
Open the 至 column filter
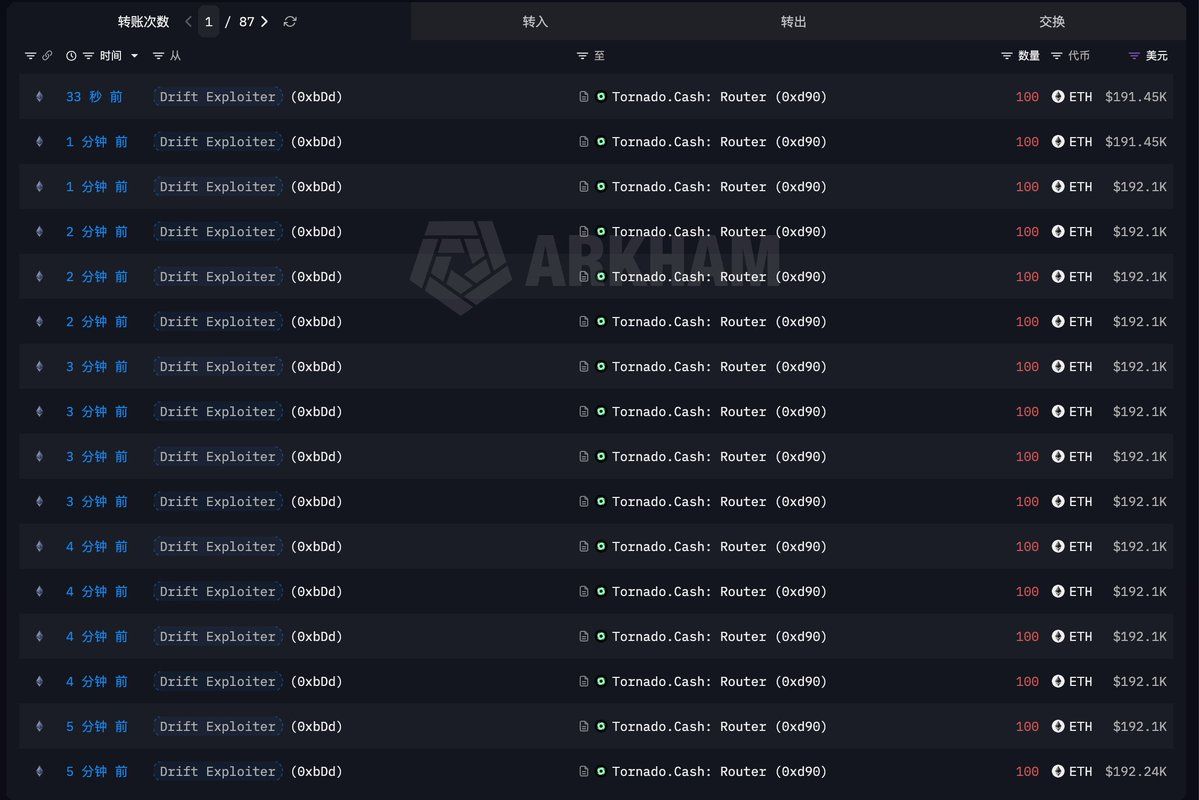coord(582,56)
